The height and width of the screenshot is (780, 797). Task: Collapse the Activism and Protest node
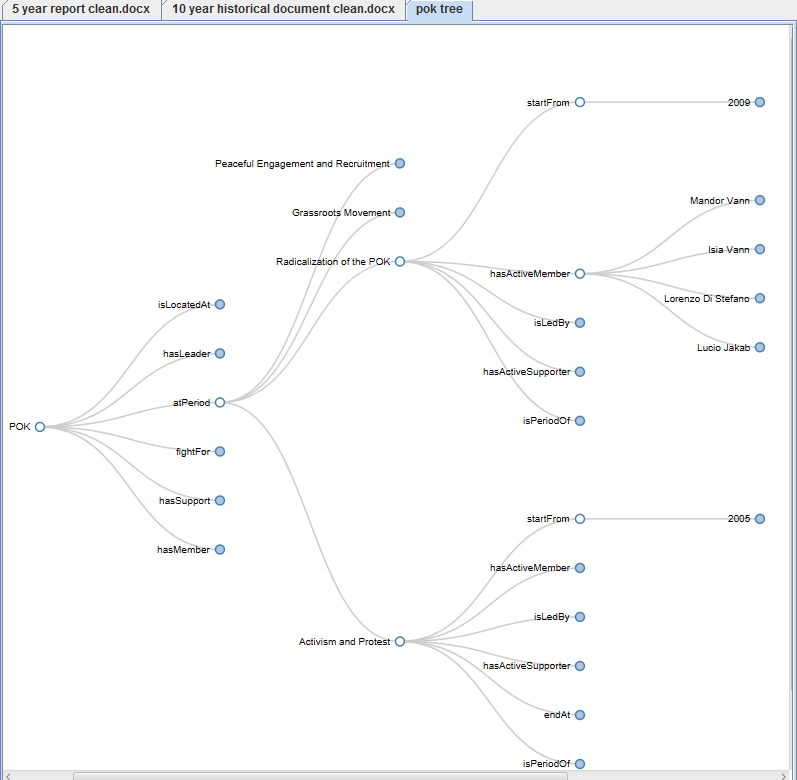[x=400, y=641]
